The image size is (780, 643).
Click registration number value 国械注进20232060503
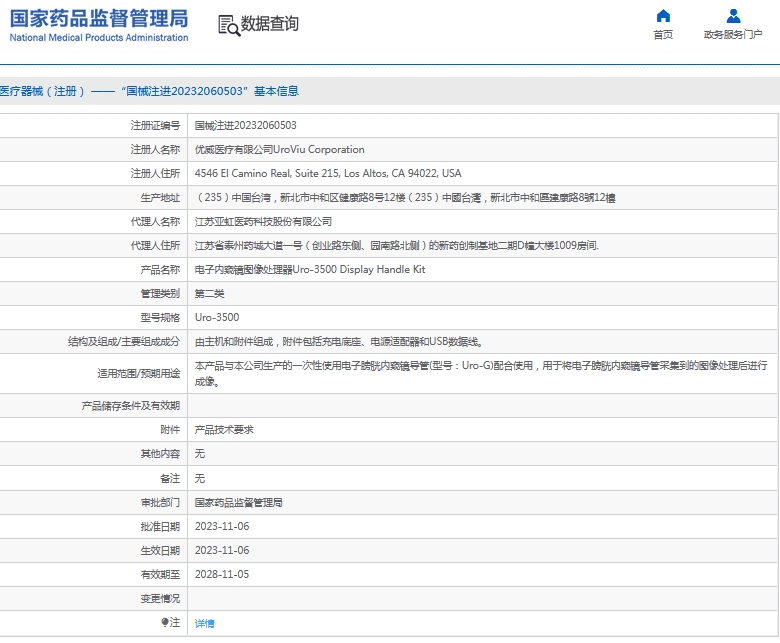pos(245,125)
